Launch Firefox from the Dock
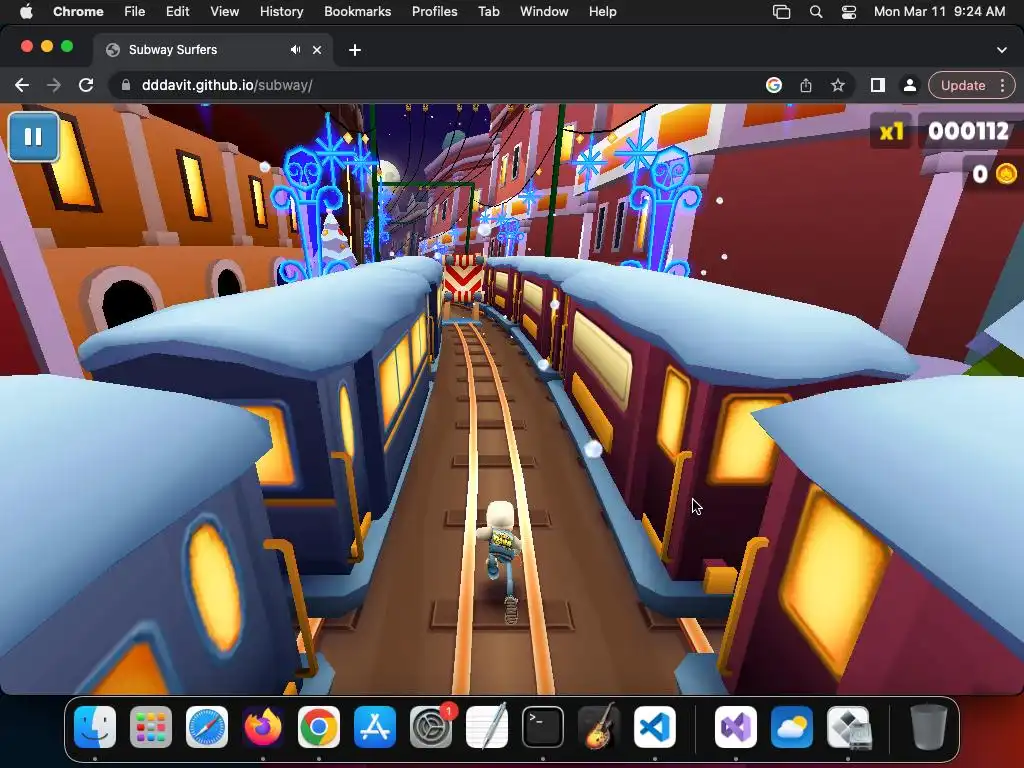Screen dimensions: 1024x768 pyautogui.click(x=263, y=727)
